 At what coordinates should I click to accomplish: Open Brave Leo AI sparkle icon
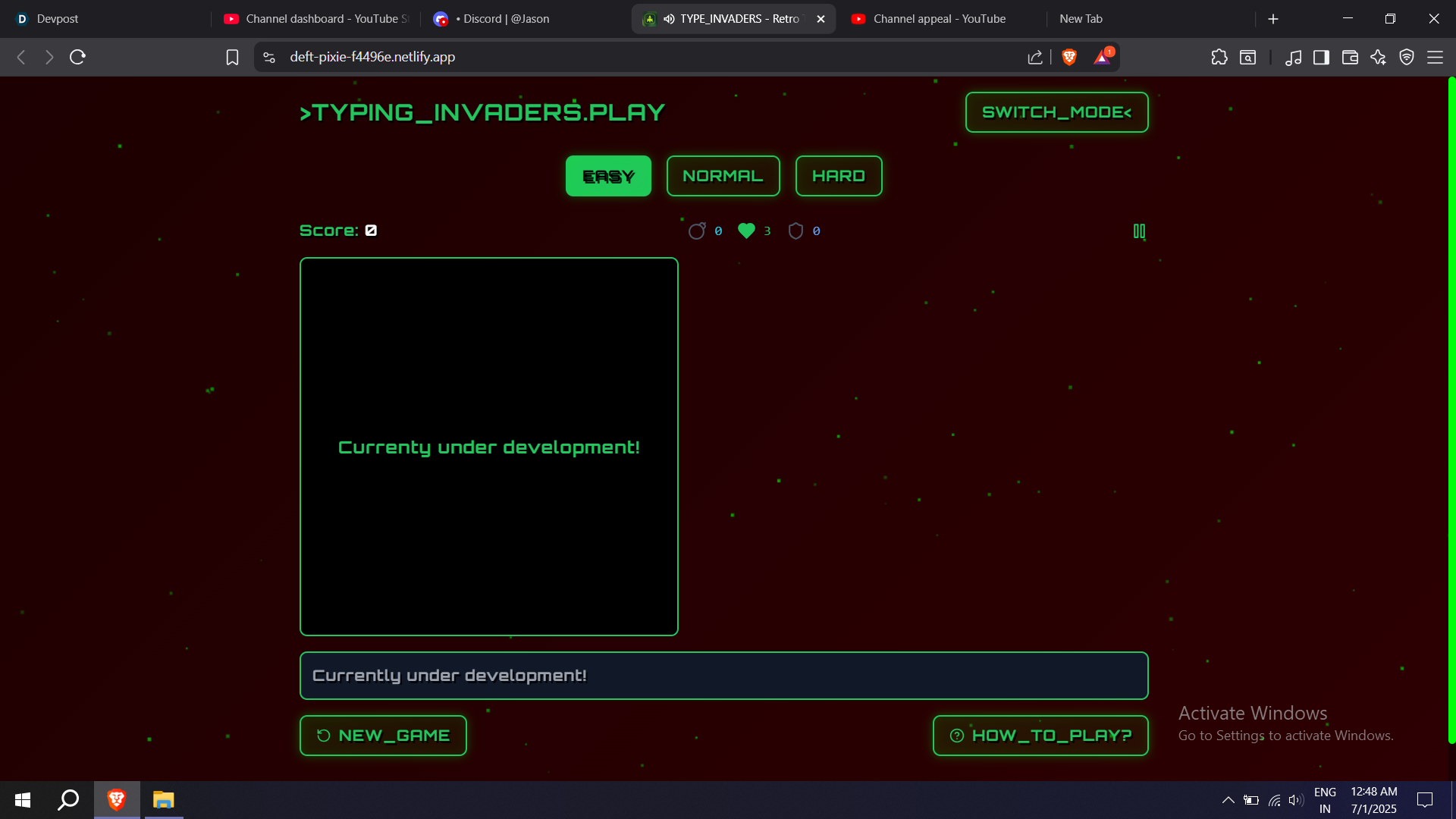coord(1378,57)
